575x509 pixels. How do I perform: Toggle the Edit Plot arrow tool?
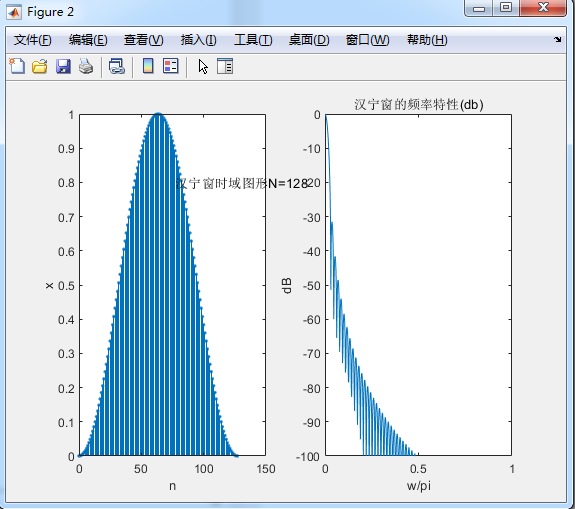203,67
